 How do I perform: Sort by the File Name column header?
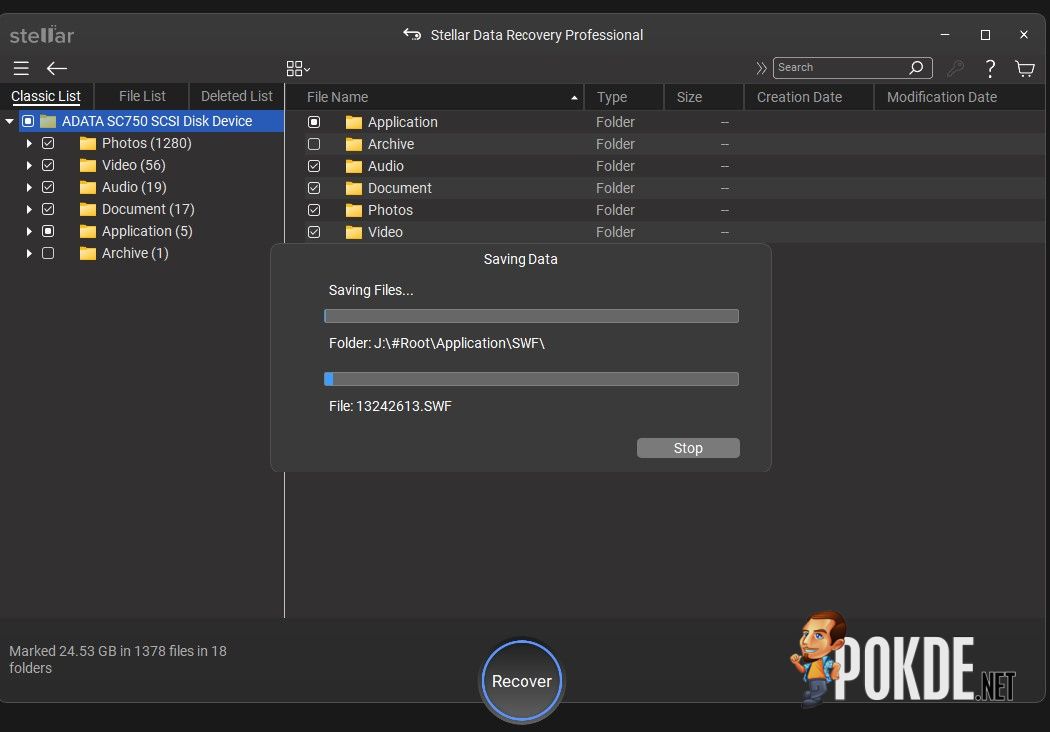tap(435, 97)
